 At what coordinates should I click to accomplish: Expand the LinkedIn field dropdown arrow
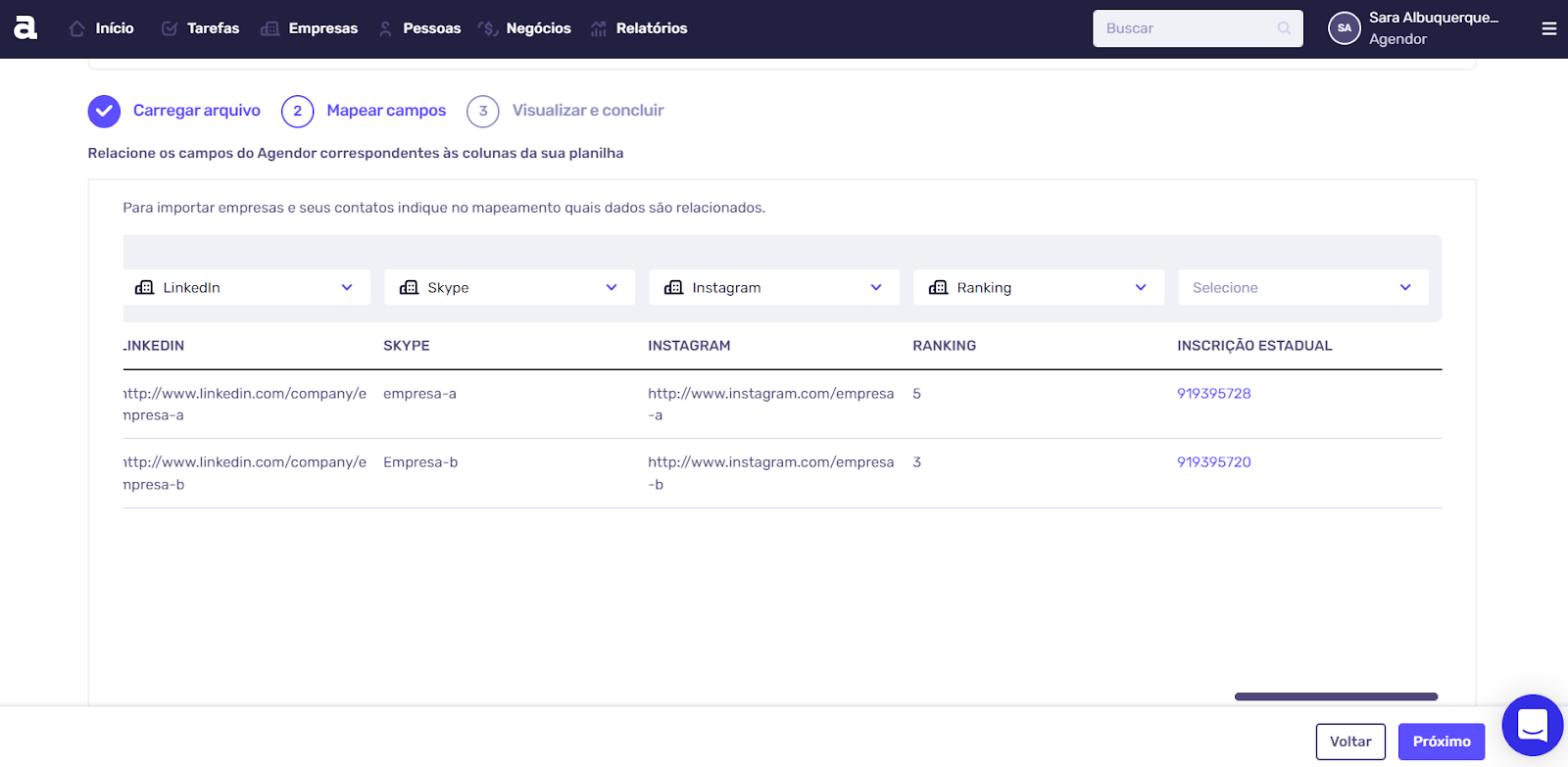tap(347, 287)
